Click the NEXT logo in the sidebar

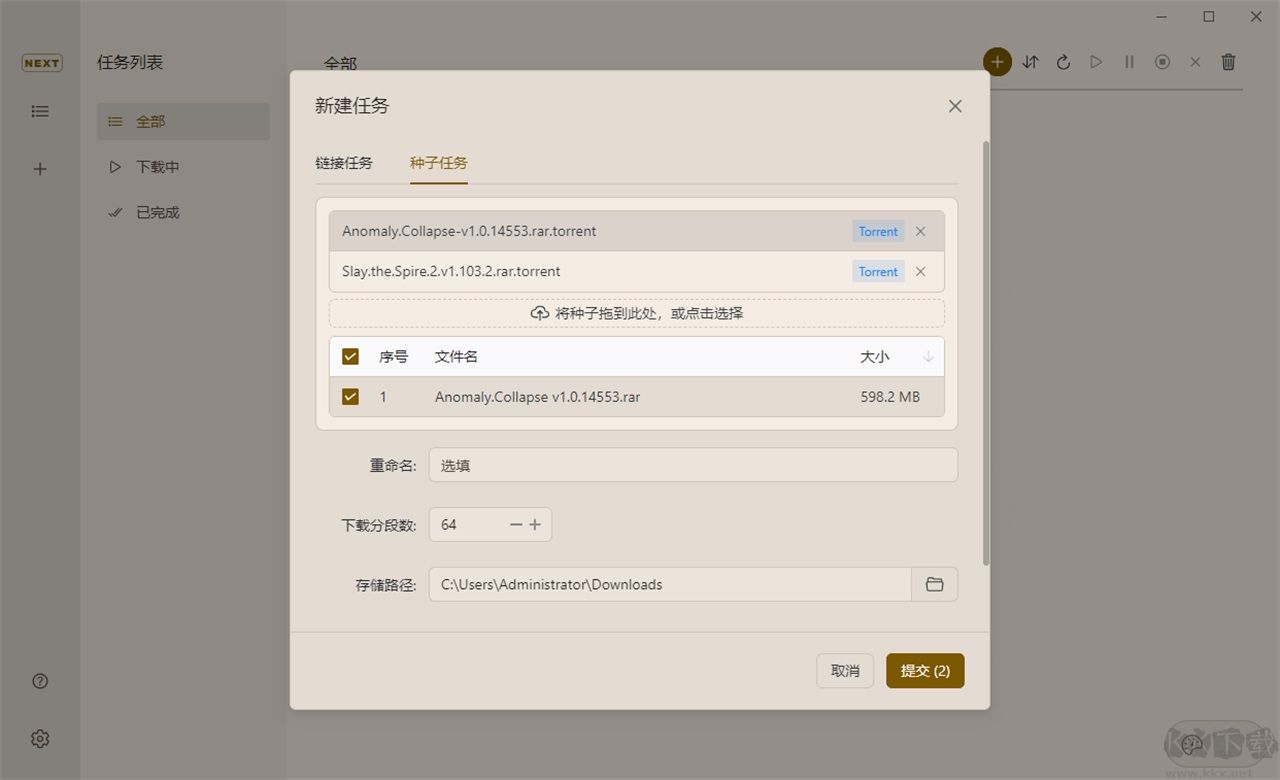click(41, 63)
